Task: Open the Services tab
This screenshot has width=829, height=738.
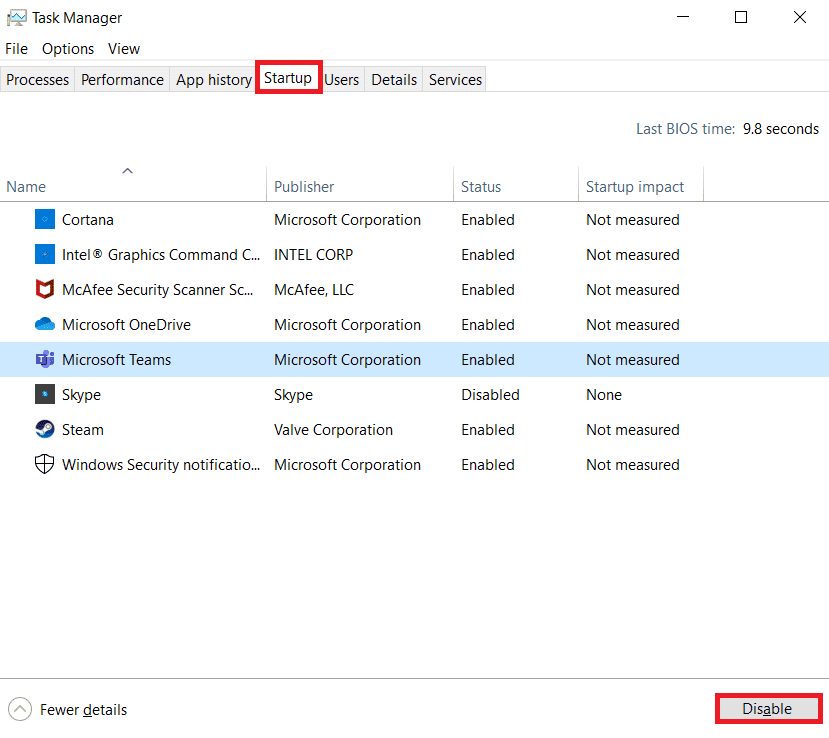Action: pyautogui.click(x=454, y=78)
